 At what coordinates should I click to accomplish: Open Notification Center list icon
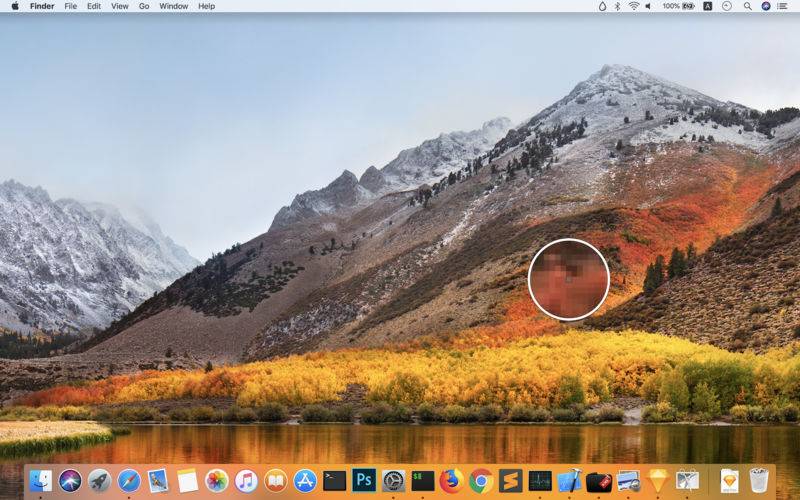point(782,6)
